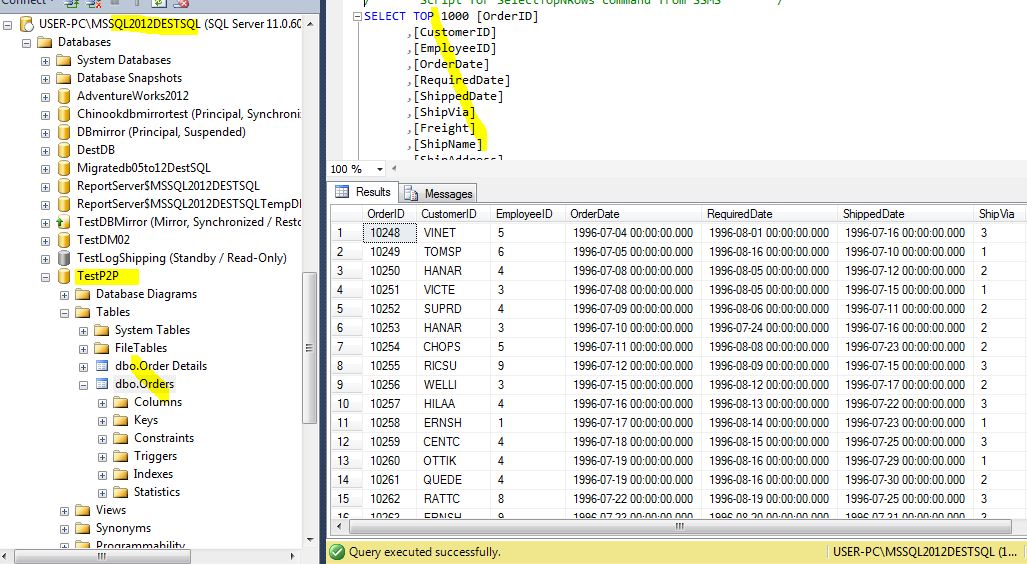Image resolution: width=1027 pixels, height=564 pixels.
Task: Switch to the Messages tab
Action: point(438,193)
